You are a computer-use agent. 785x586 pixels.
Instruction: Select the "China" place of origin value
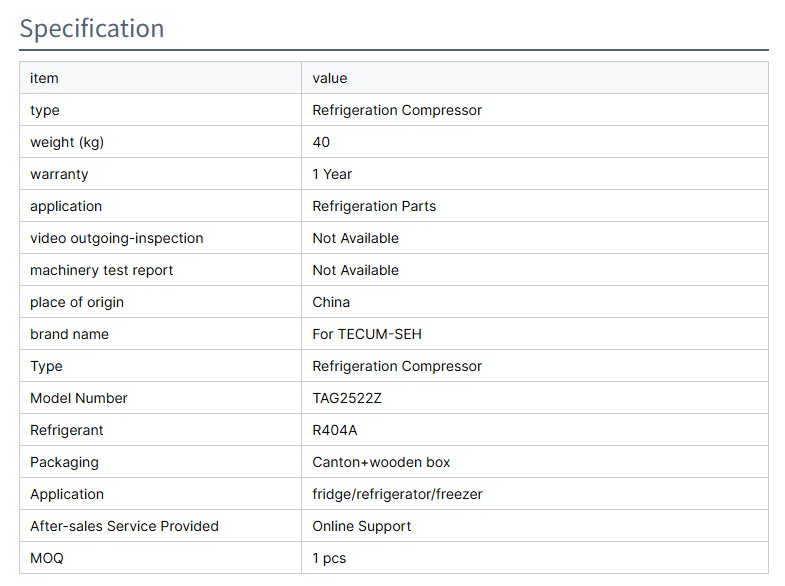(x=331, y=302)
